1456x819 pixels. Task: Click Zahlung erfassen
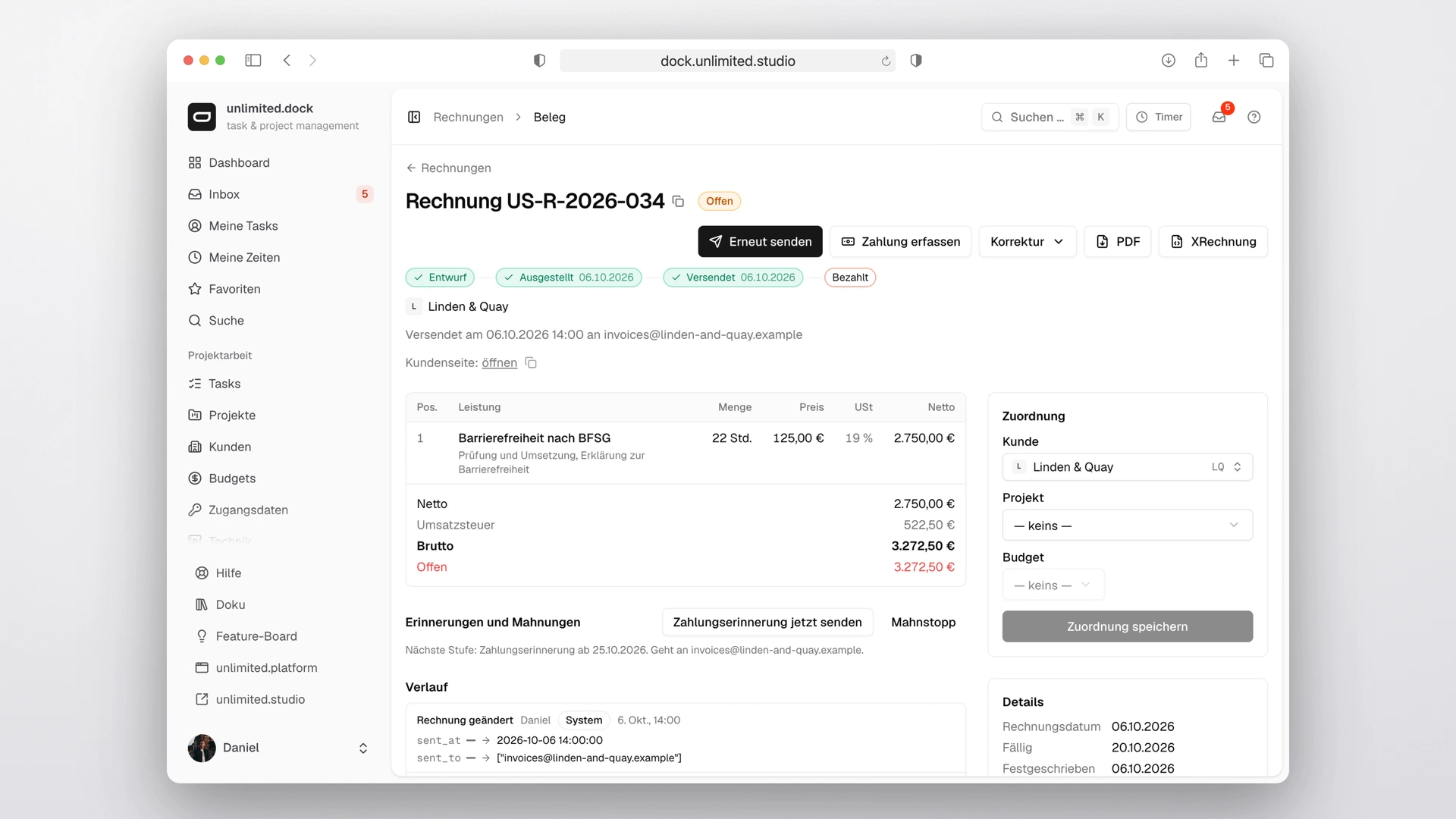[901, 241]
